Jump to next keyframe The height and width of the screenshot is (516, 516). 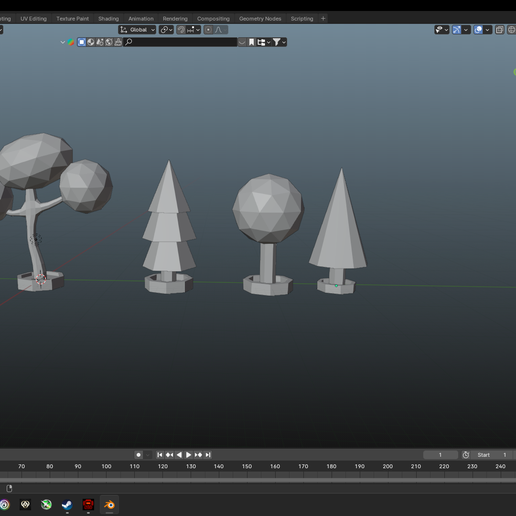198,455
